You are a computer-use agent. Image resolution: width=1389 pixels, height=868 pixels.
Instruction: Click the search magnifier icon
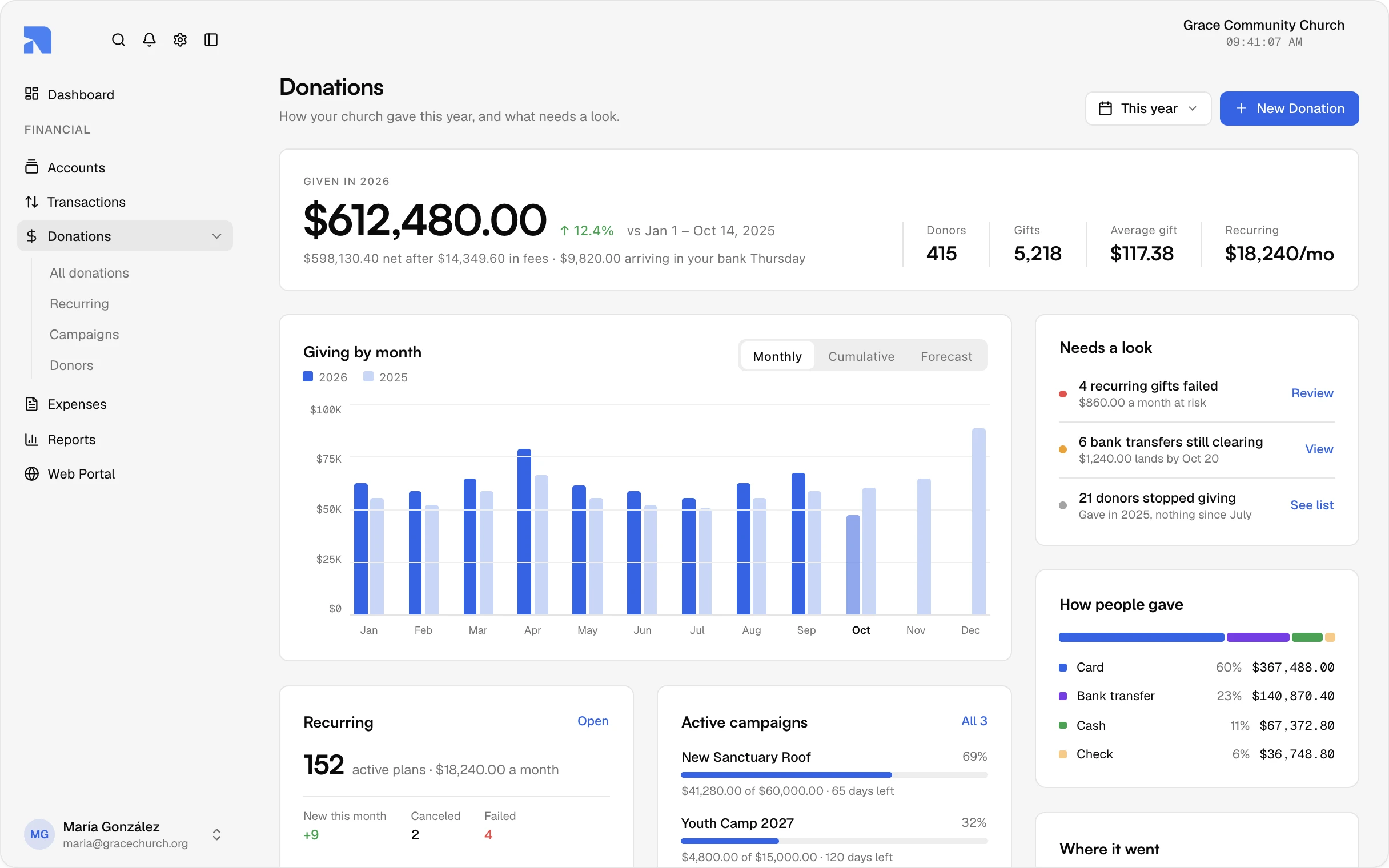[118, 39]
